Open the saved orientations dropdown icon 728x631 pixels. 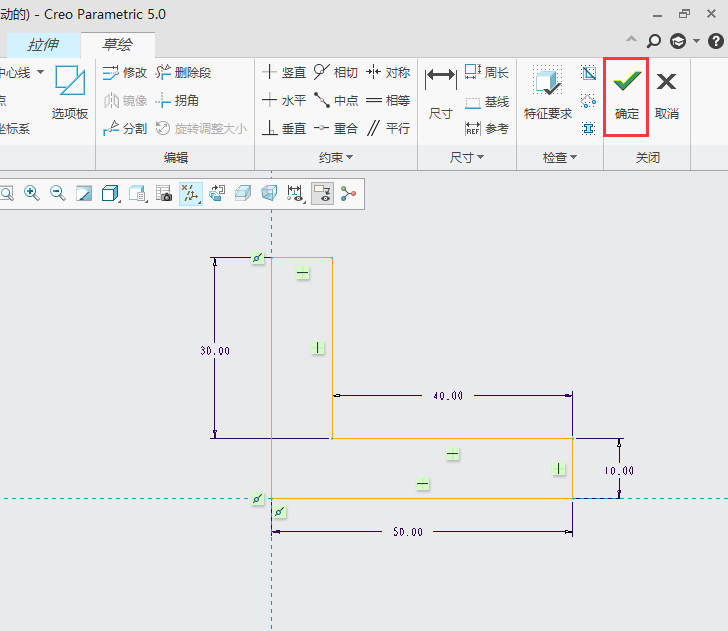click(138, 193)
